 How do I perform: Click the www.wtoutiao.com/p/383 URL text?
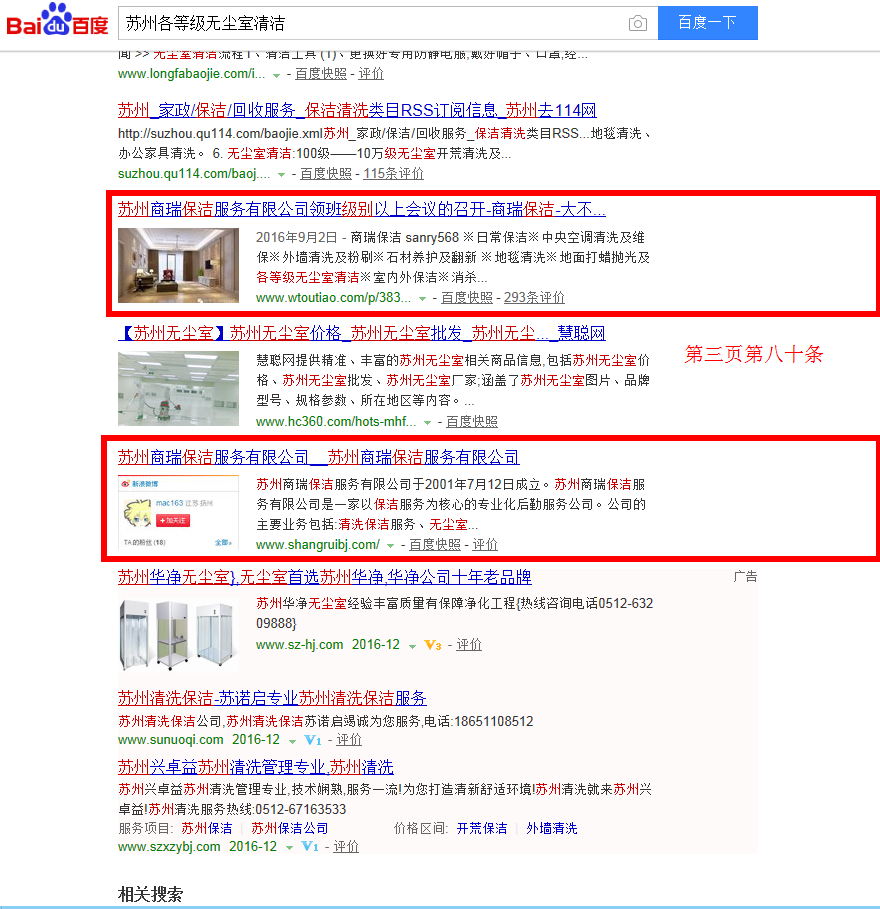pyautogui.click(x=333, y=297)
